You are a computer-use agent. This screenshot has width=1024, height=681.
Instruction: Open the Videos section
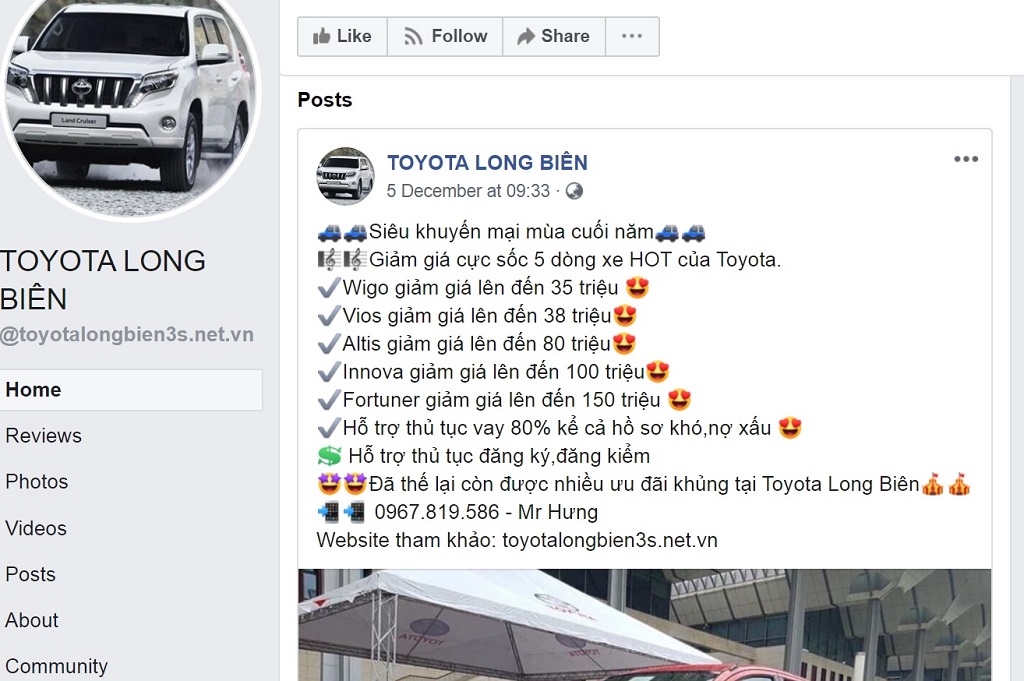point(36,528)
